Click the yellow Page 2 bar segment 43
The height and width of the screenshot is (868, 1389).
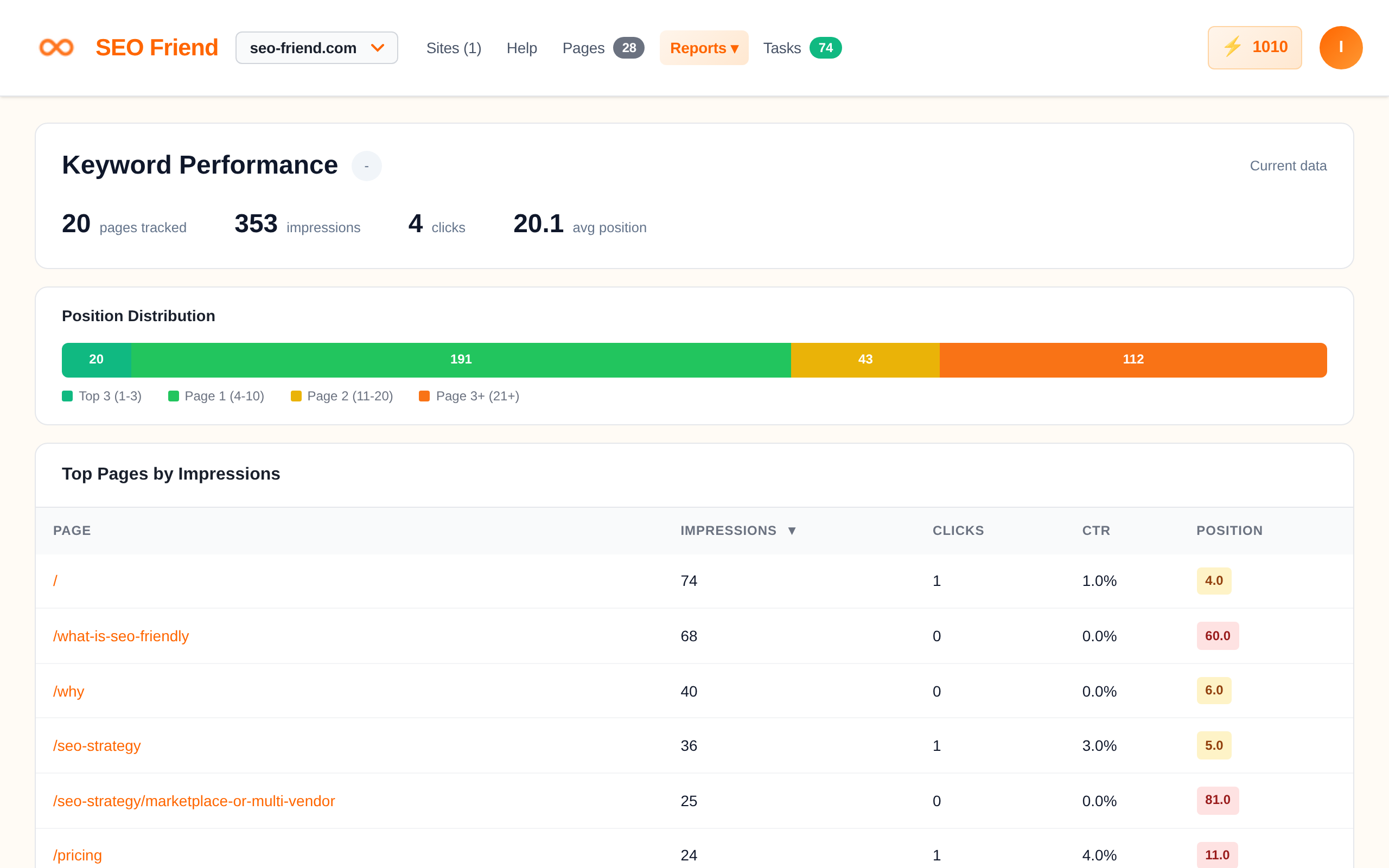coord(864,360)
